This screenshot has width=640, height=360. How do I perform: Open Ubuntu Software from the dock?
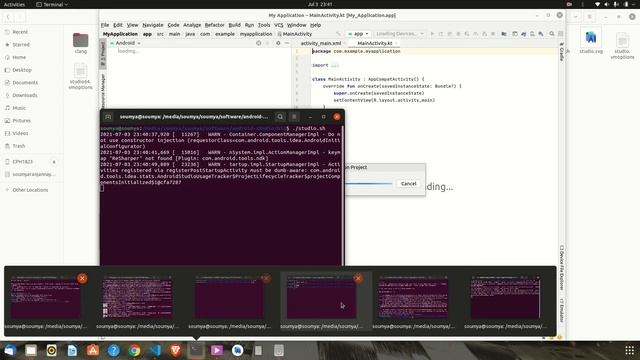(x=93, y=350)
